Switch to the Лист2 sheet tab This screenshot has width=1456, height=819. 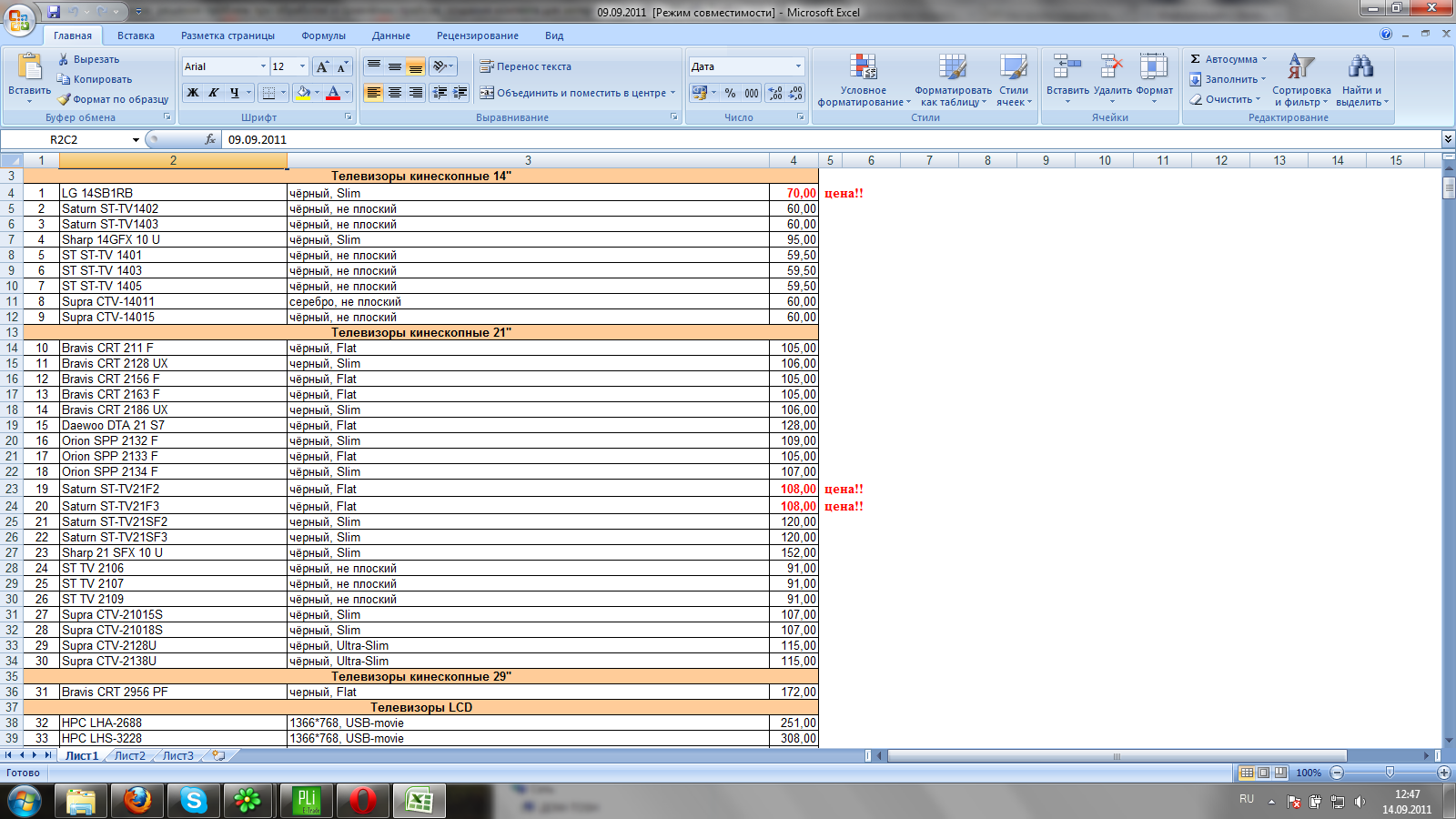(130, 755)
